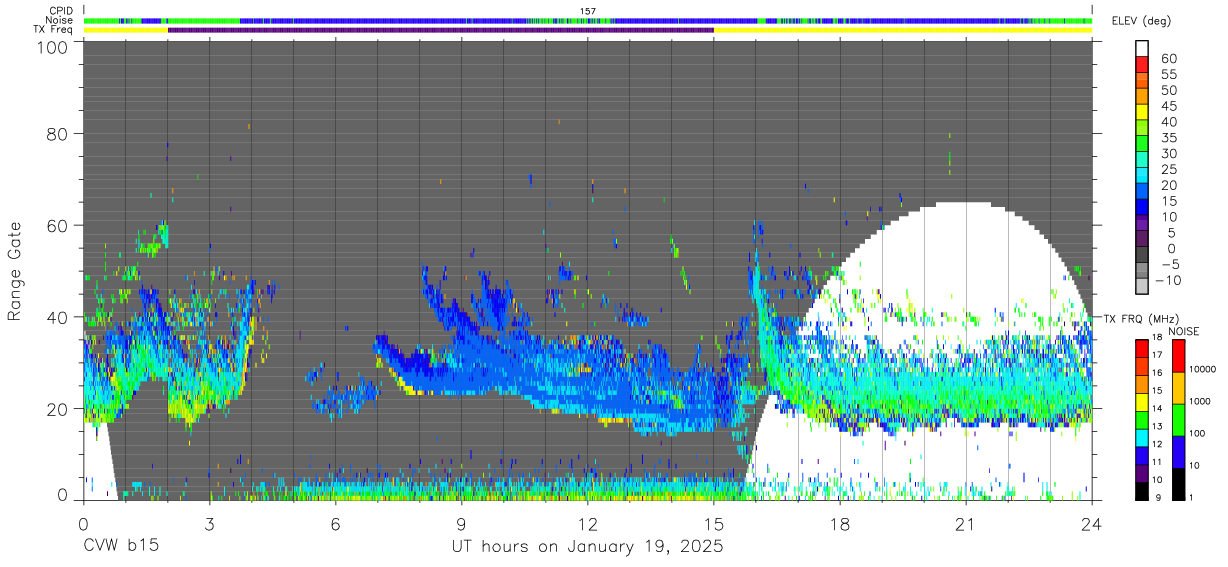
Task: Click the "24" tick on the UT hours axis
Action: tap(1092, 524)
